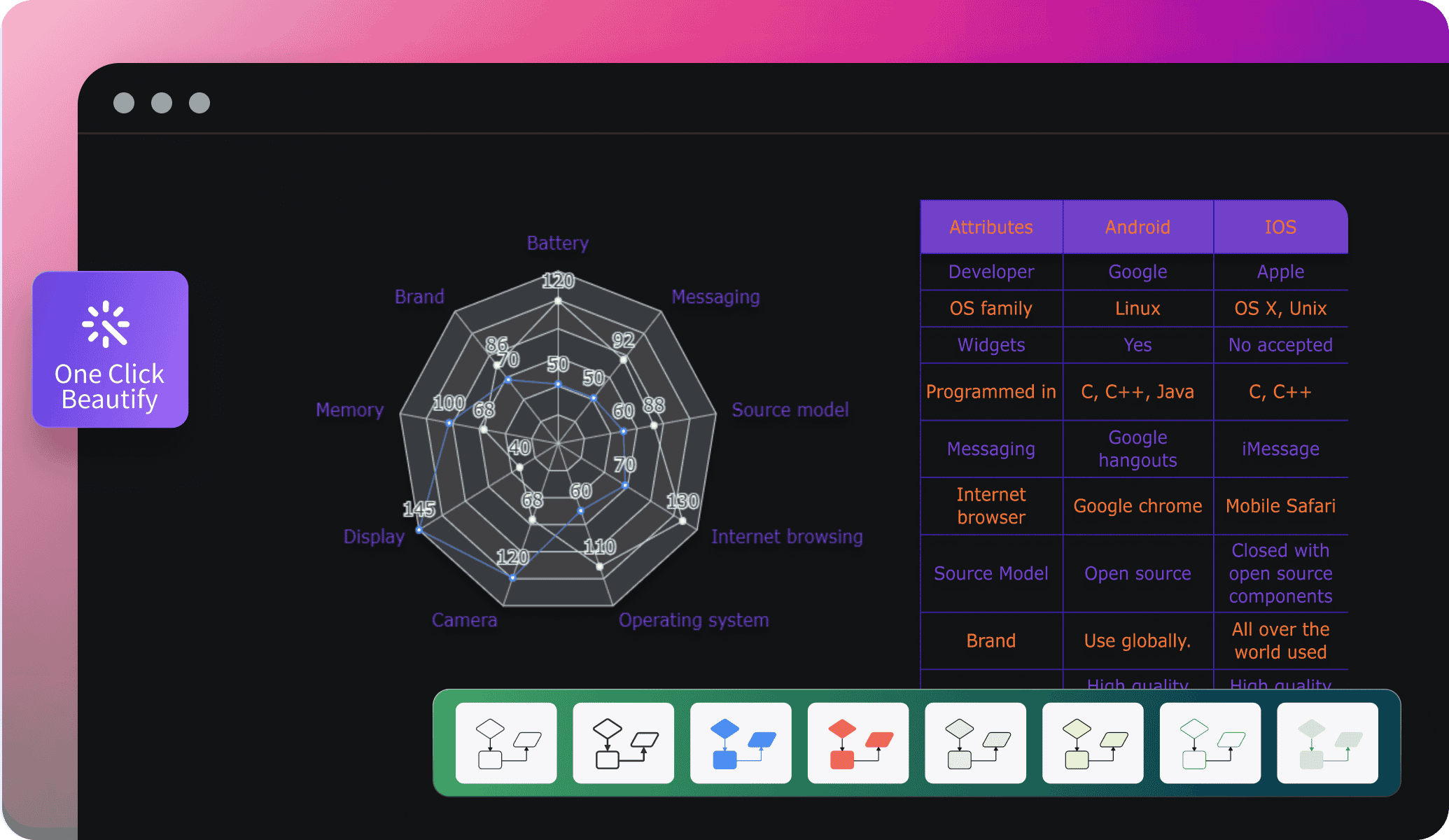
Task: Click the 110 data point near Operating system
Action: click(x=600, y=566)
